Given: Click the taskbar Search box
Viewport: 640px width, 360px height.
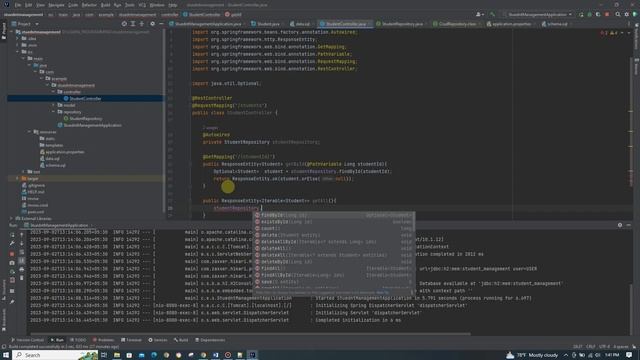Looking at the screenshot, I should pyautogui.click(x=55, y=355).
